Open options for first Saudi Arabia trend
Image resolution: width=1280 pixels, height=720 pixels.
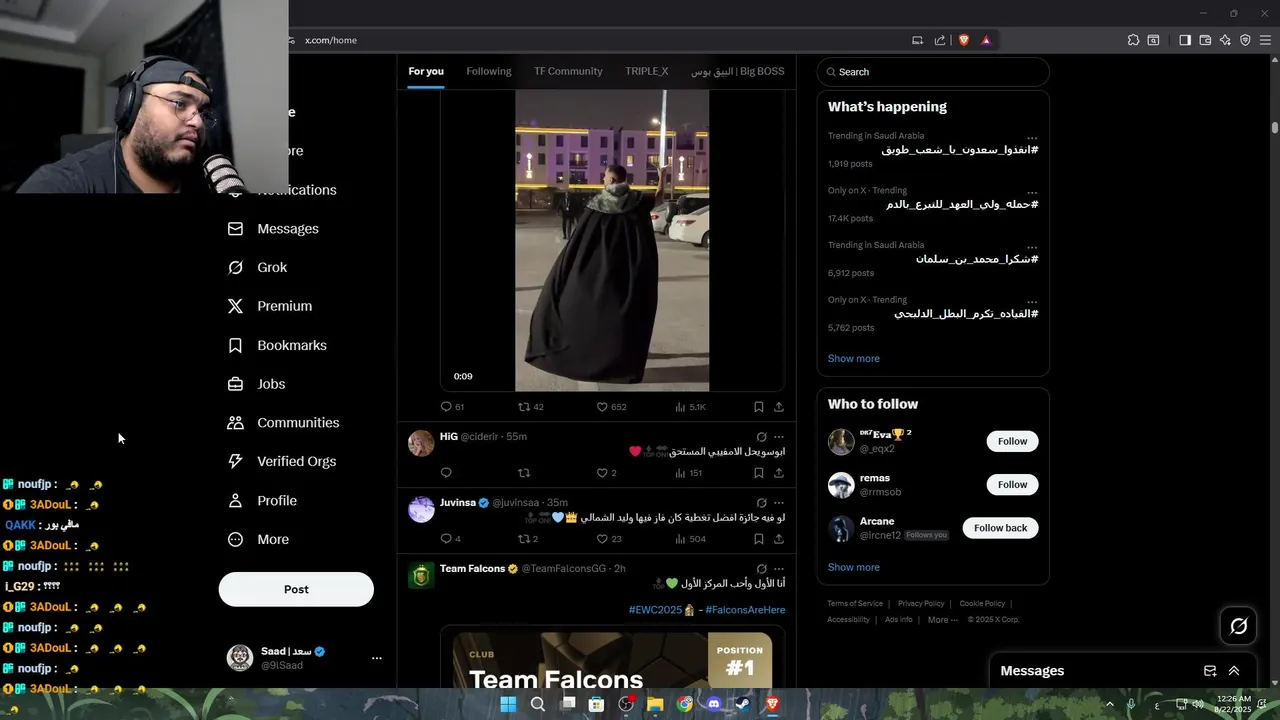pyautogui.click(x=1032, y=137)
